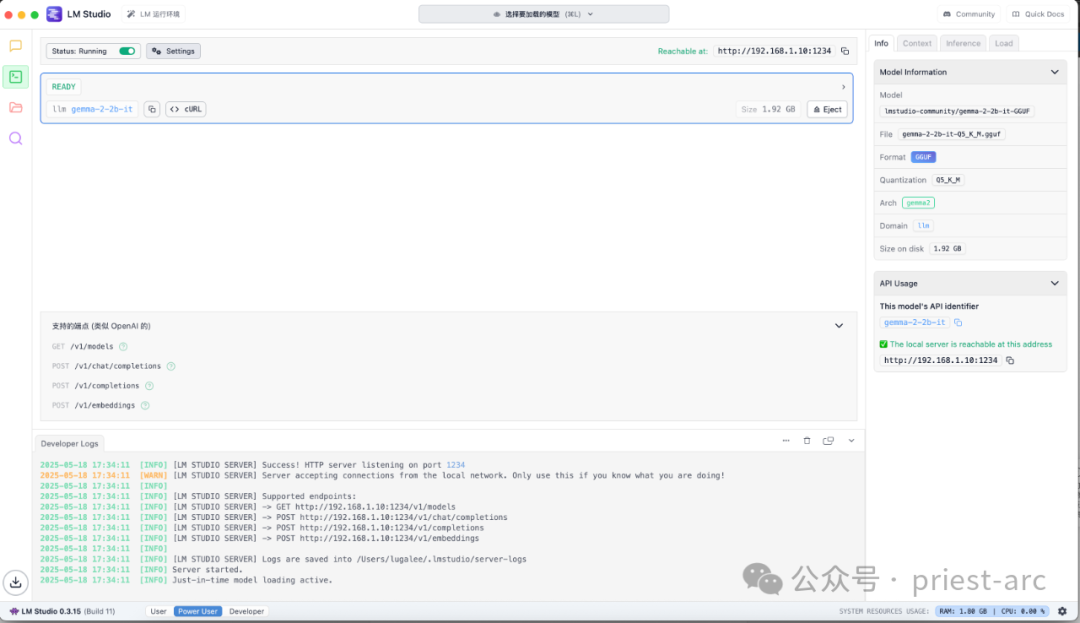Click the cURL button for model
Screen dimensions: 1080x623
tap(186, 109)
